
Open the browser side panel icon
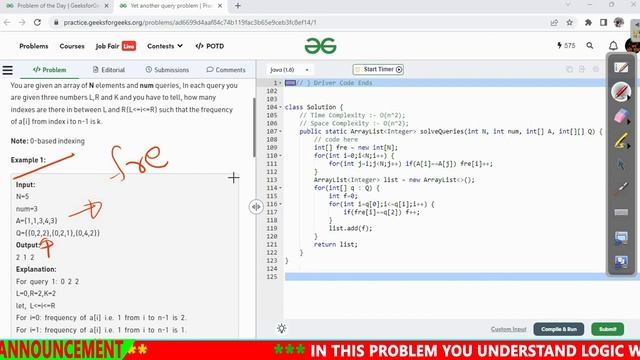coord(603,22)
